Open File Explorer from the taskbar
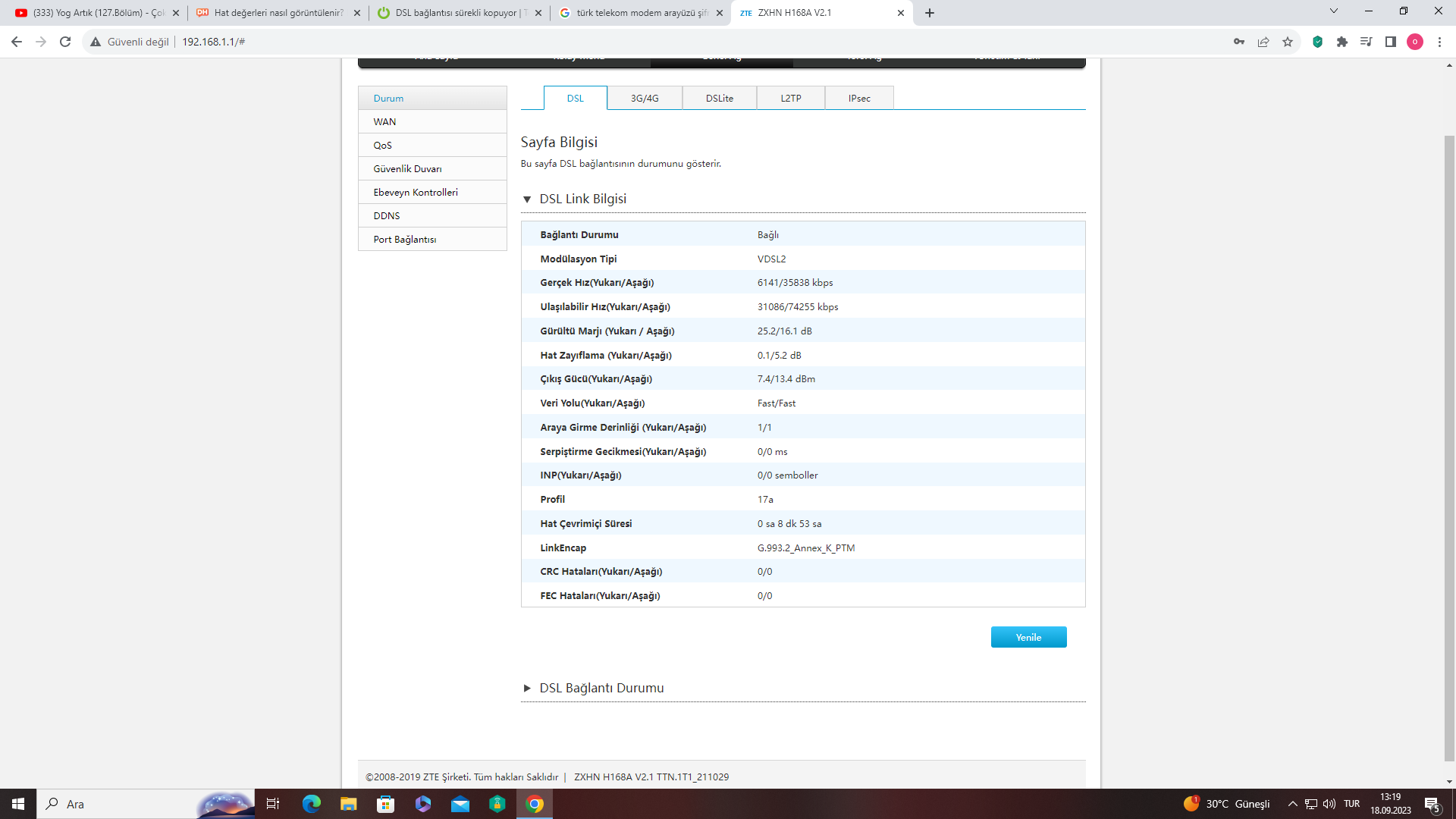 pyautogui.click(x=348, y=804)
